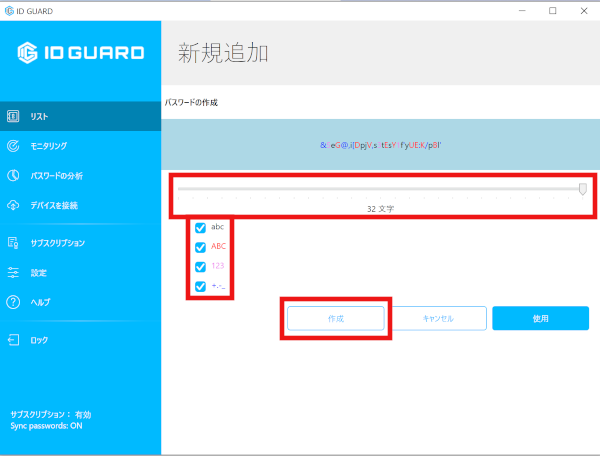Click the 32 文字 length label
Screen dimensions: 600x456
tap(380, 209)
